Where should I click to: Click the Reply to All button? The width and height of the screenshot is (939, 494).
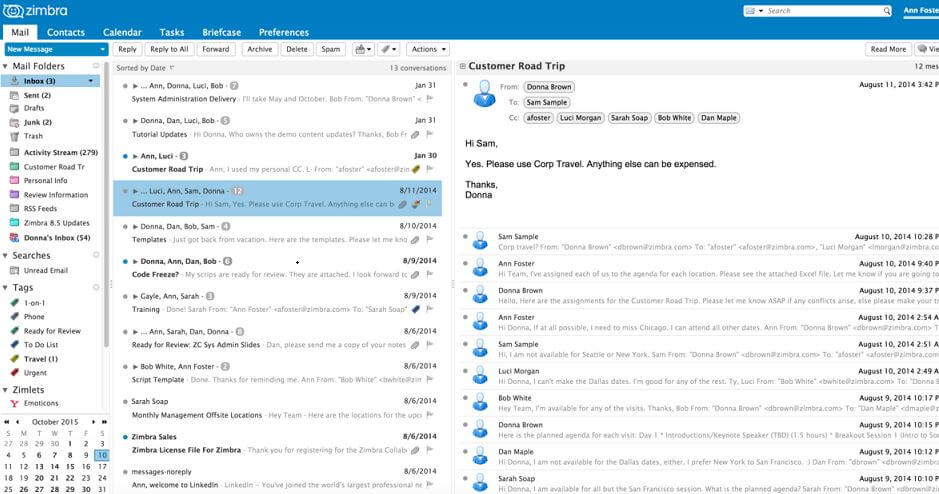(x=169, y=49)
